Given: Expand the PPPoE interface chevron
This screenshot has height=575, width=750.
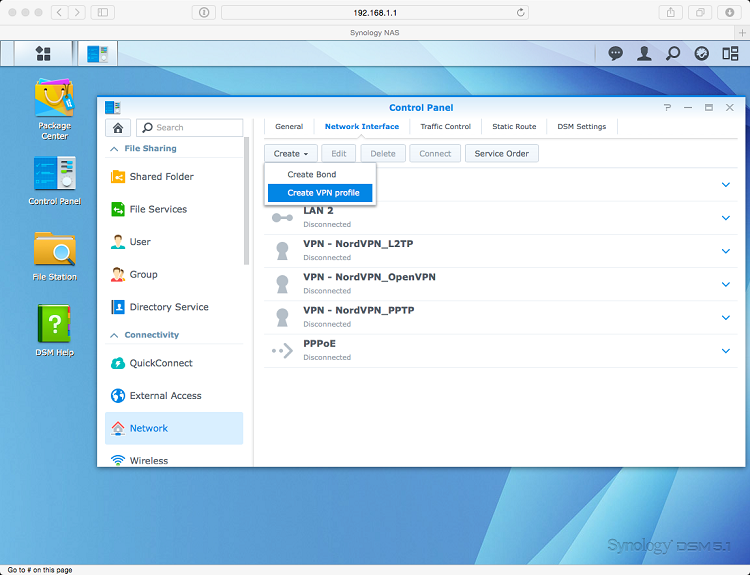Looking at the screenshot, I should click(726, 350).
